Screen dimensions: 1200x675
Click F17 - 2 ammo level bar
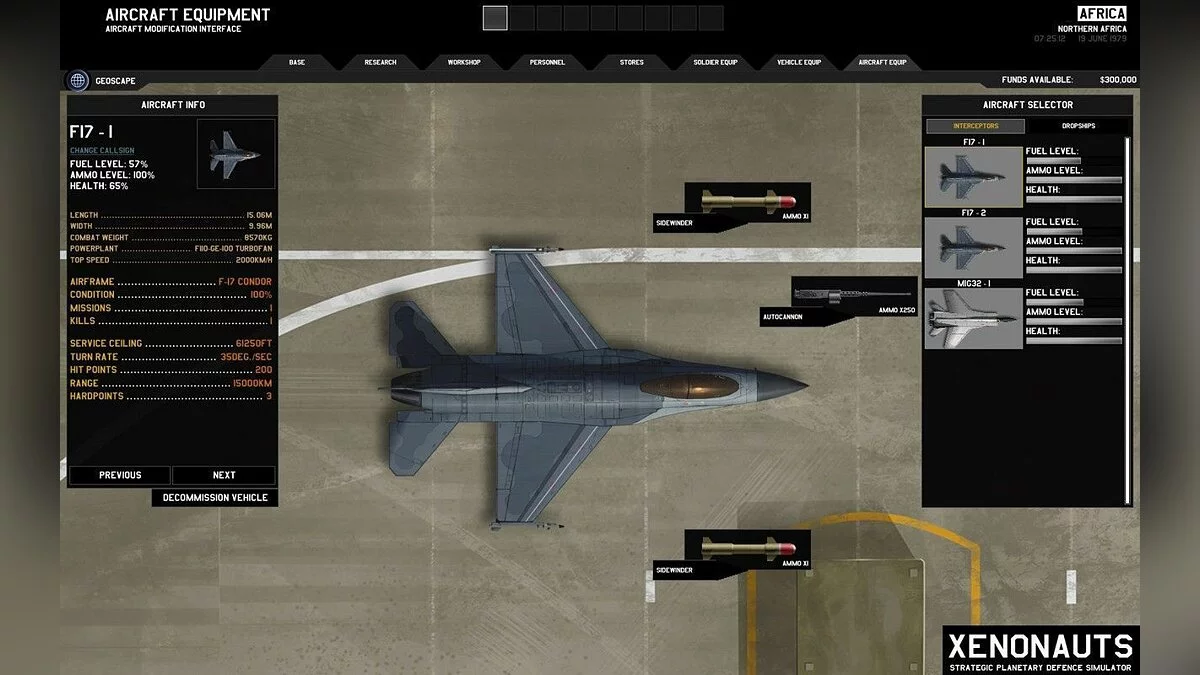(1074, 251)
